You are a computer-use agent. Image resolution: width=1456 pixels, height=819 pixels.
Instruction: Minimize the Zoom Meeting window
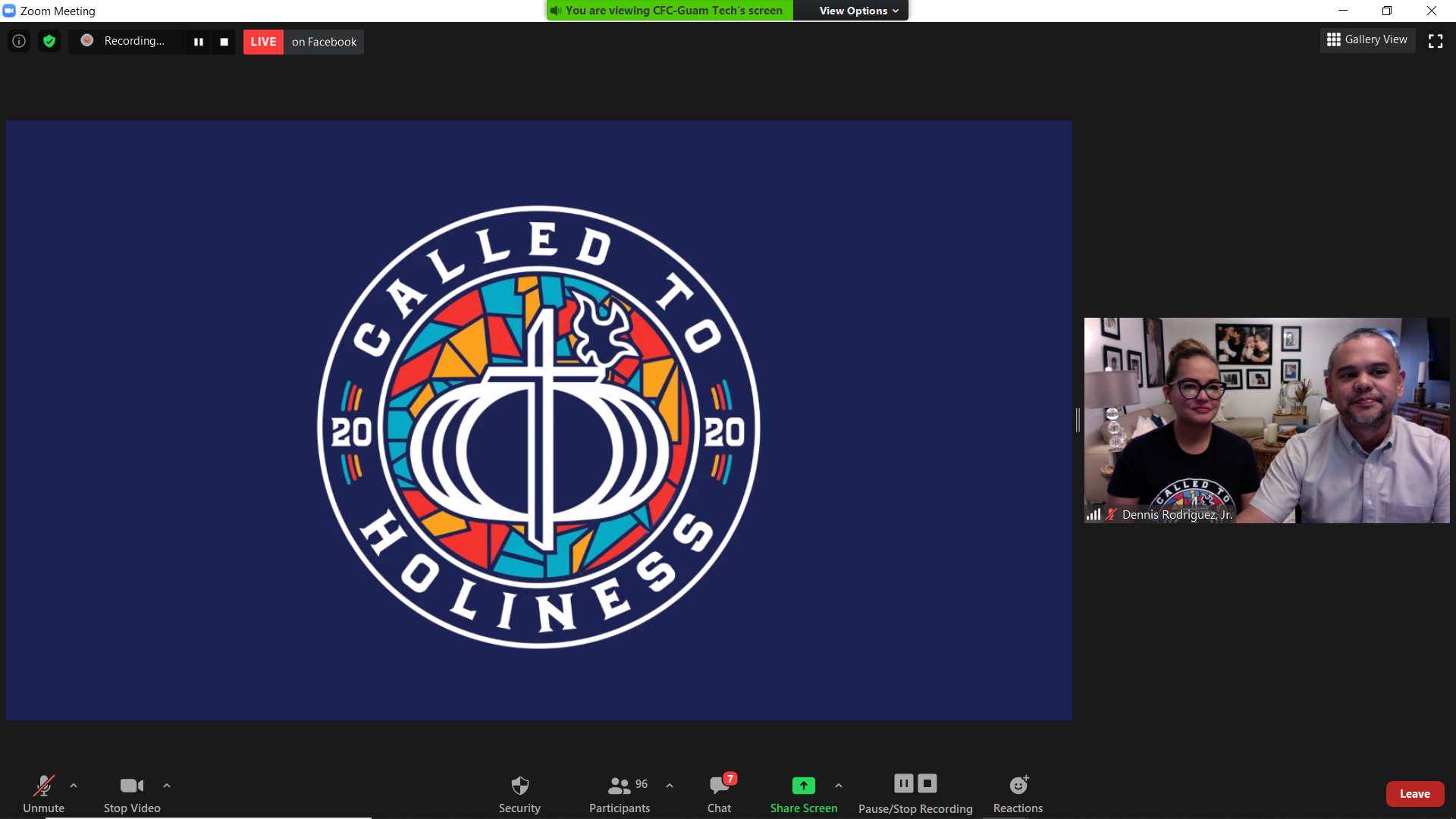click(1343, 11)
